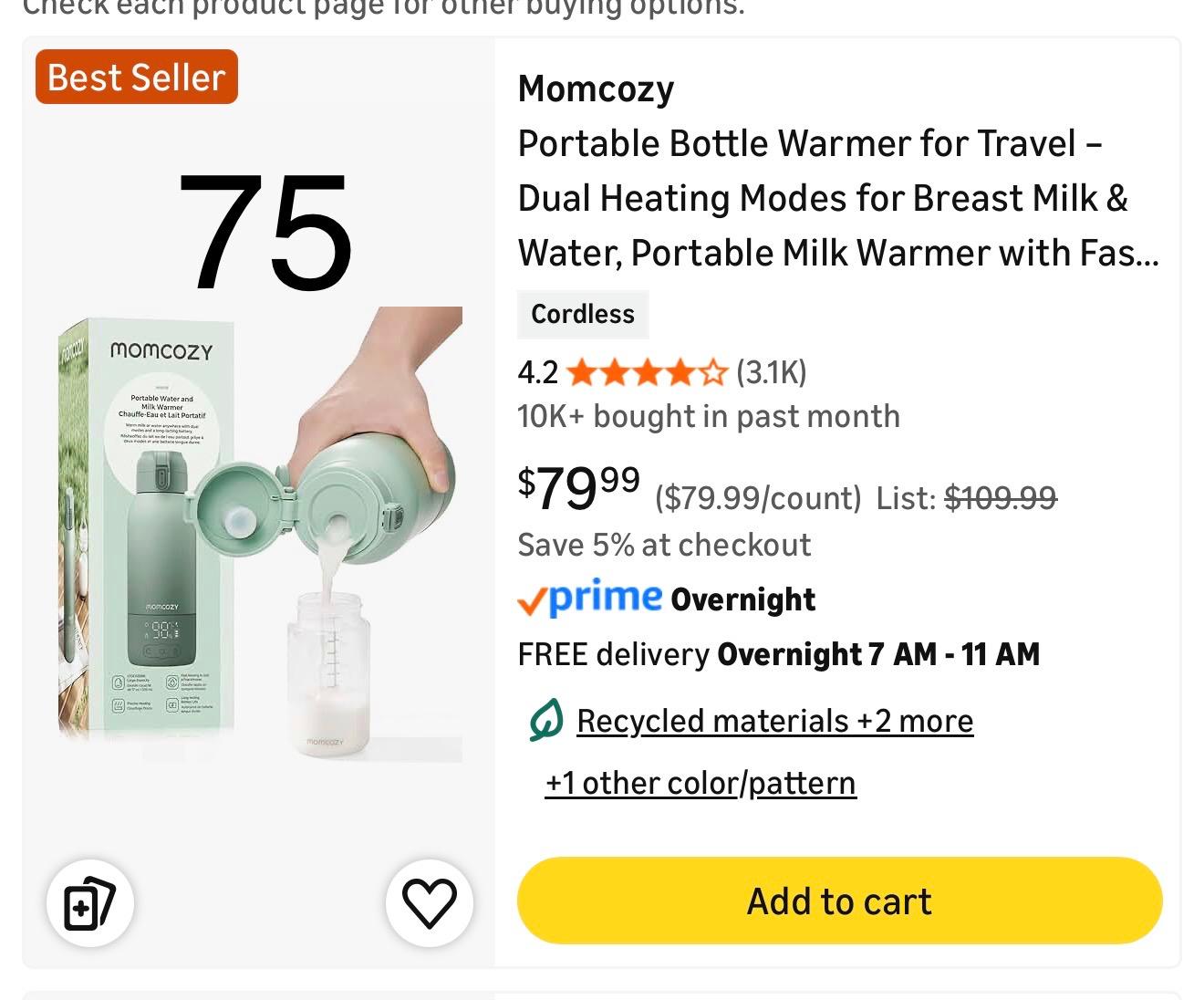Click the Best Seller badge
The image size is (1204, 1000).
click(x=137, y=78)
